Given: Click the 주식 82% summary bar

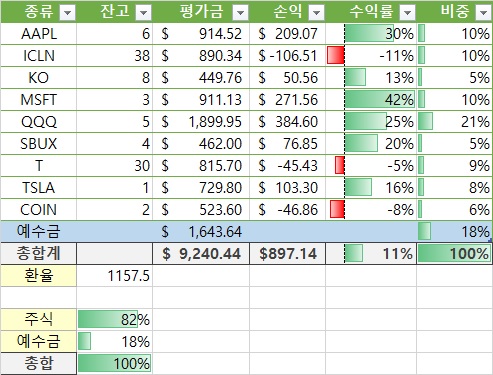Looking at the screenshot, I should [108, 319].
